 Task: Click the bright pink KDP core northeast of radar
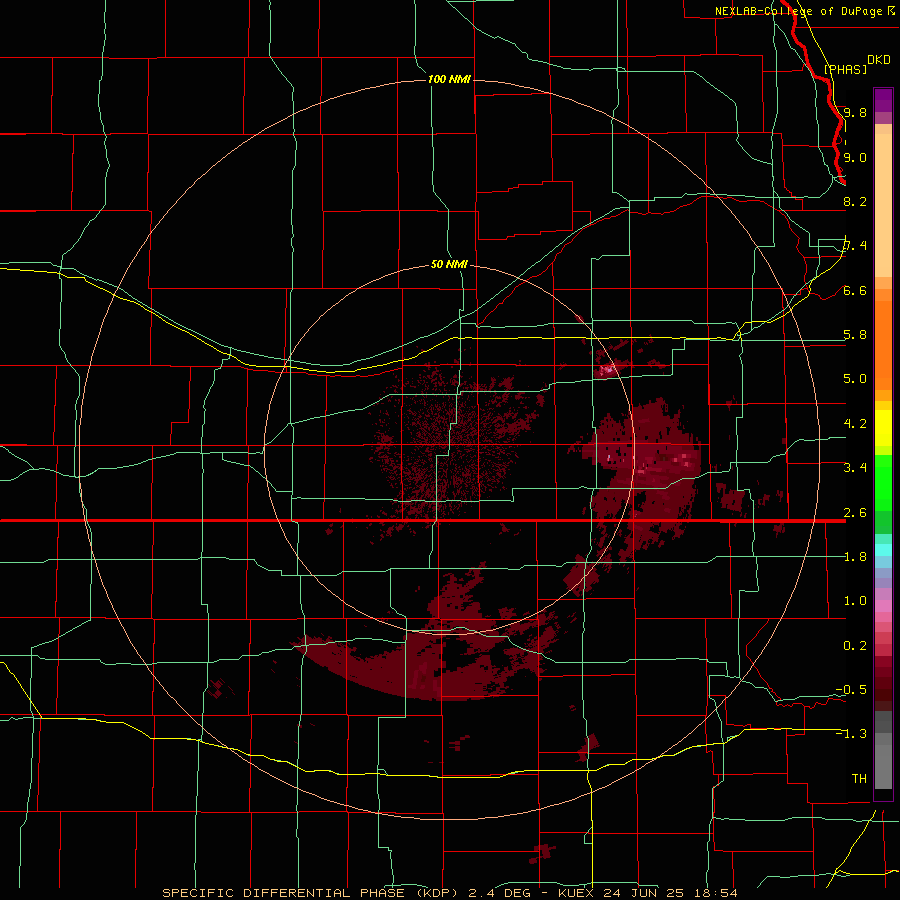tap(607, 369)
